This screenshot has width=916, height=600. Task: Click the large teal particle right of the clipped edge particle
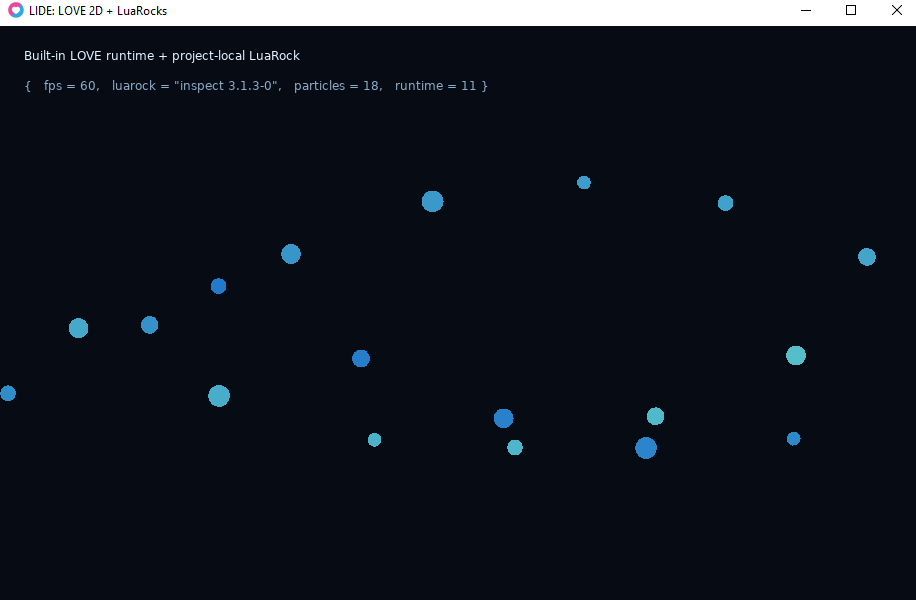pos(219,396)
